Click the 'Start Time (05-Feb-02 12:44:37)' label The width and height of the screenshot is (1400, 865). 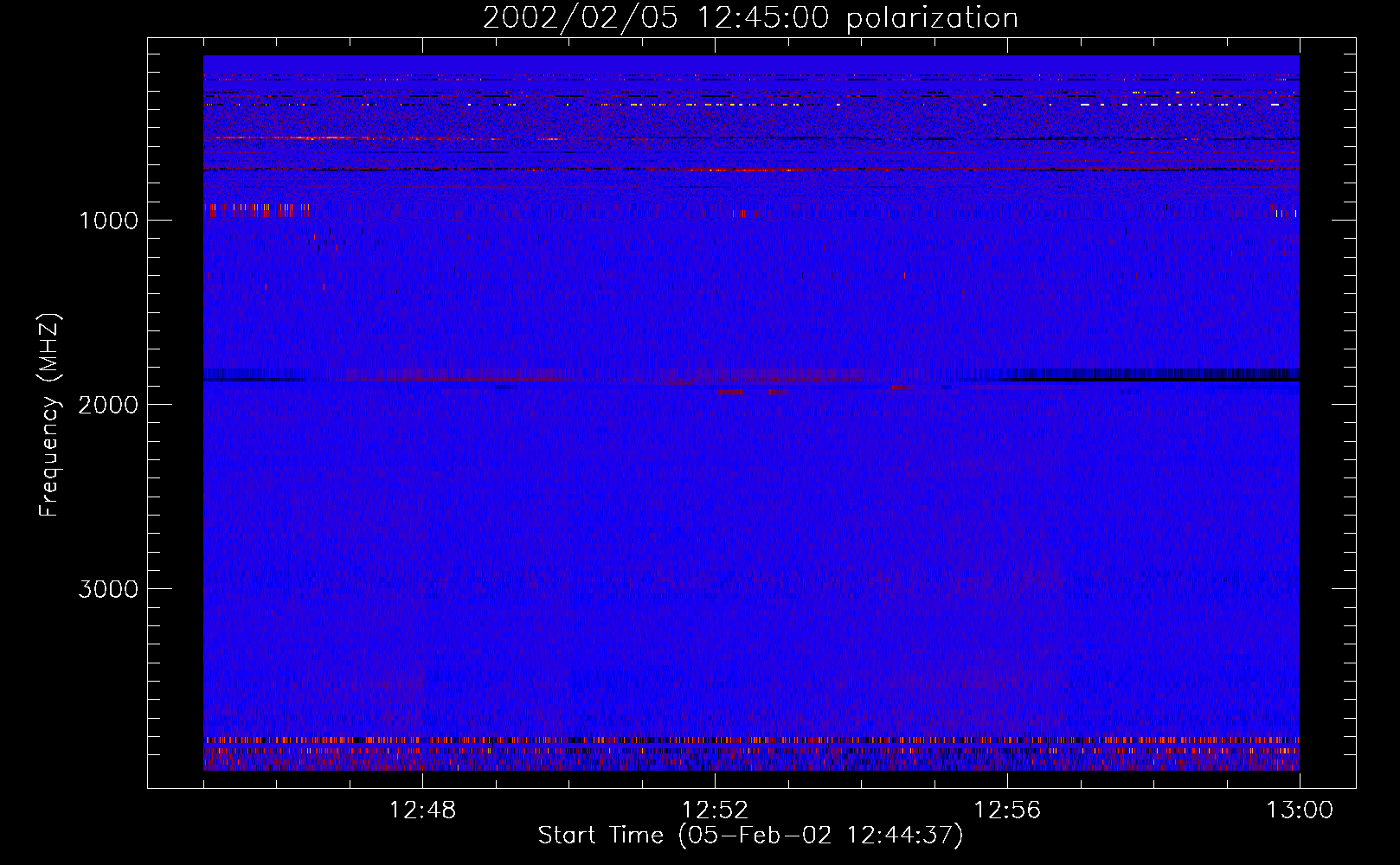click(750, 836)
